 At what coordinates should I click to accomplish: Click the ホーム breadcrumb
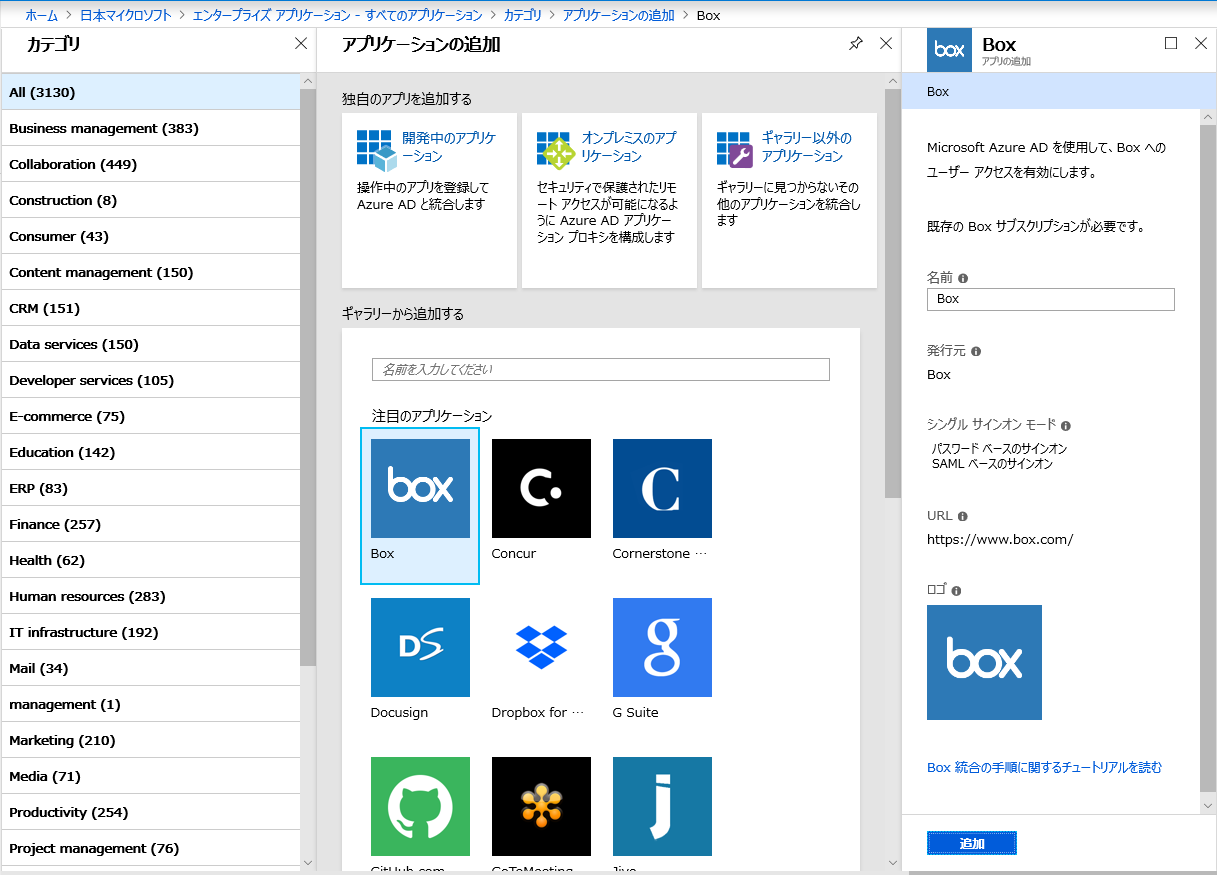[x=41, y=15]
